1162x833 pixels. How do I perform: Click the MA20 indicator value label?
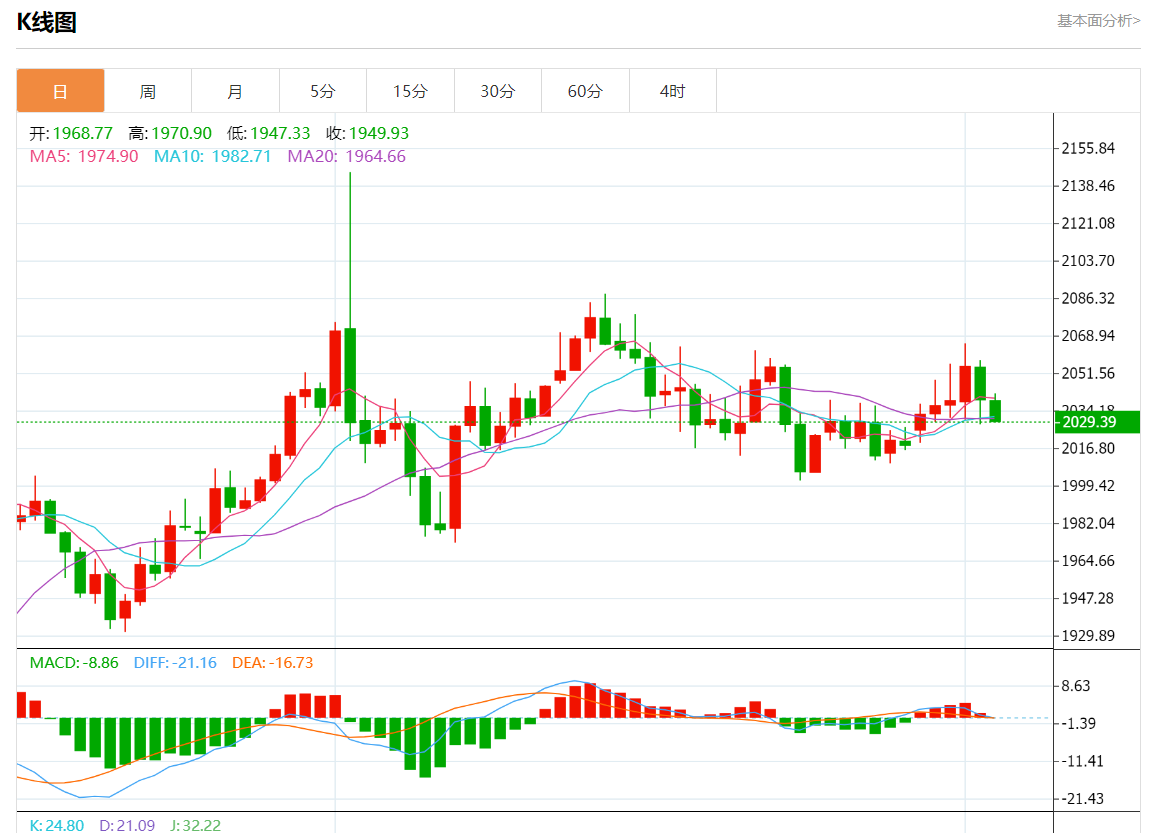point(347,156)
